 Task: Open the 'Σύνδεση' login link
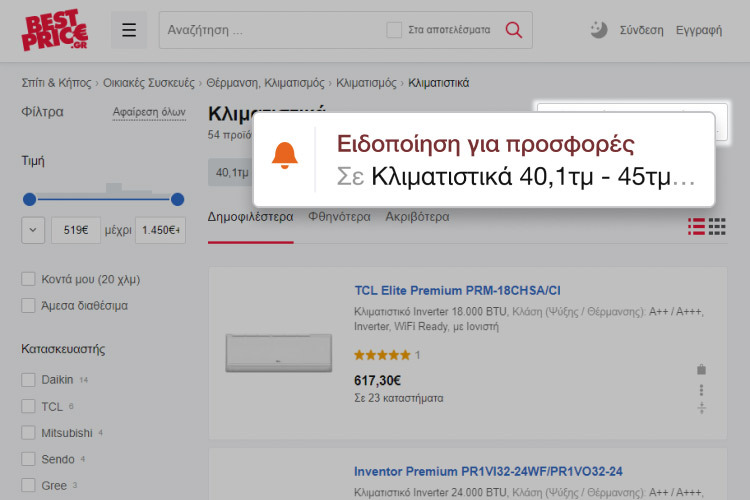[641, 30]
